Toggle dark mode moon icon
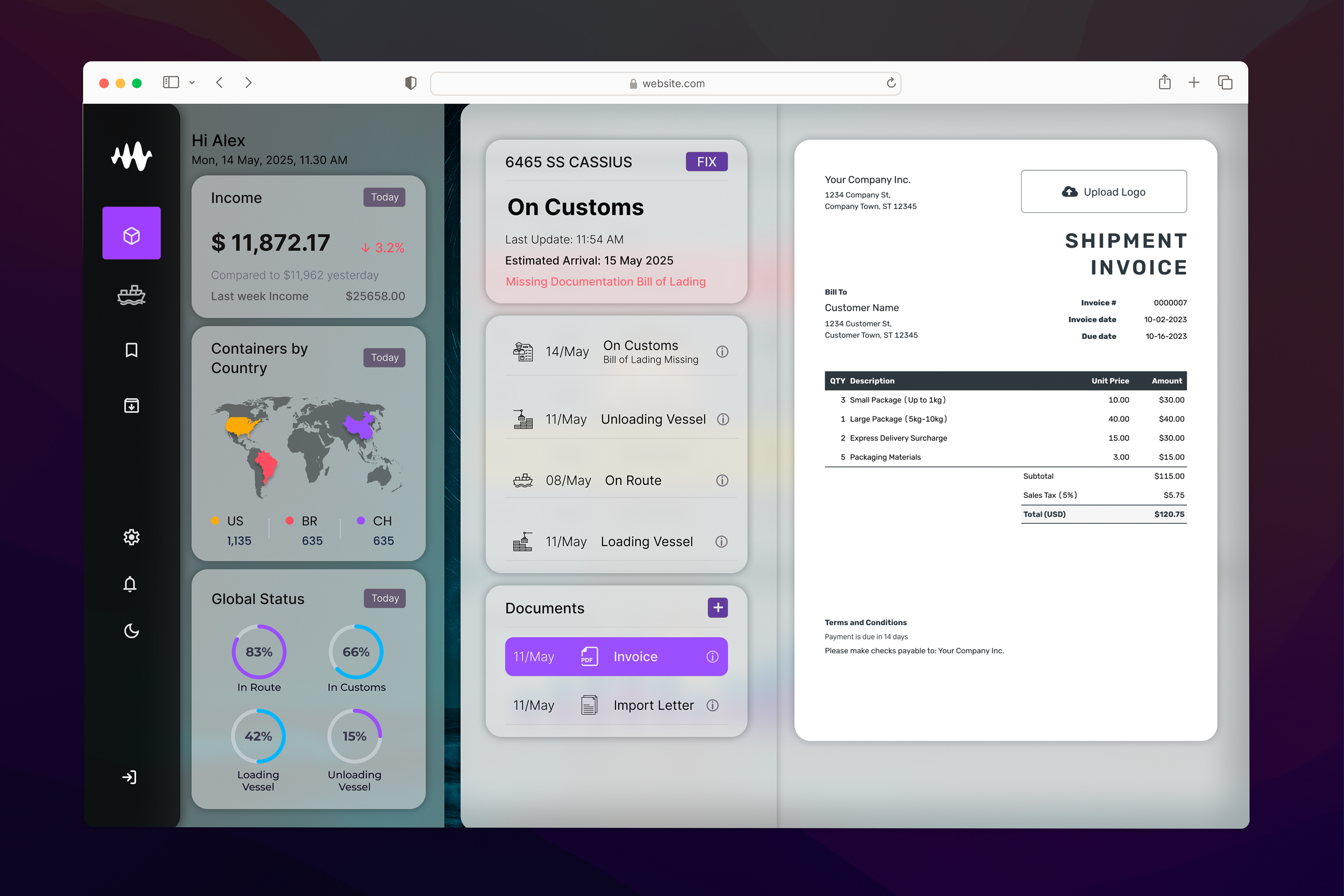The width and height of the screenshot is (1344, 896). 132,631
